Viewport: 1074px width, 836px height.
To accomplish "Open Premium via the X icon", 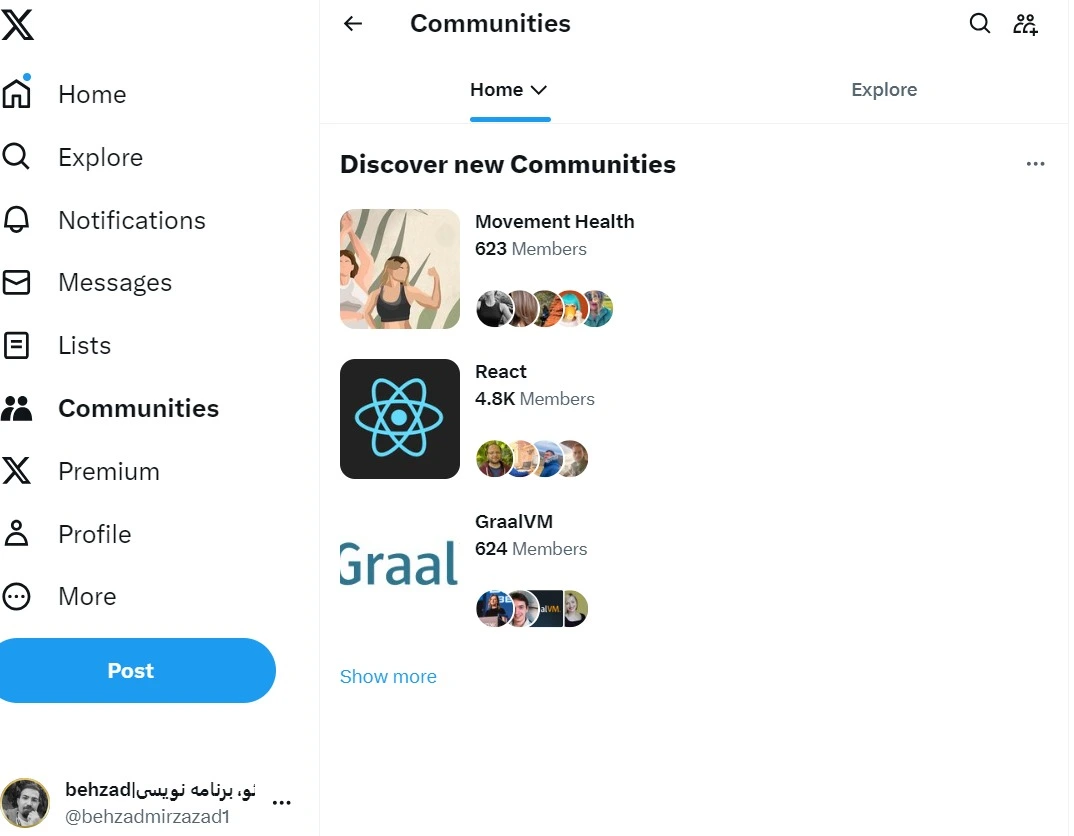I will point(17,470).
